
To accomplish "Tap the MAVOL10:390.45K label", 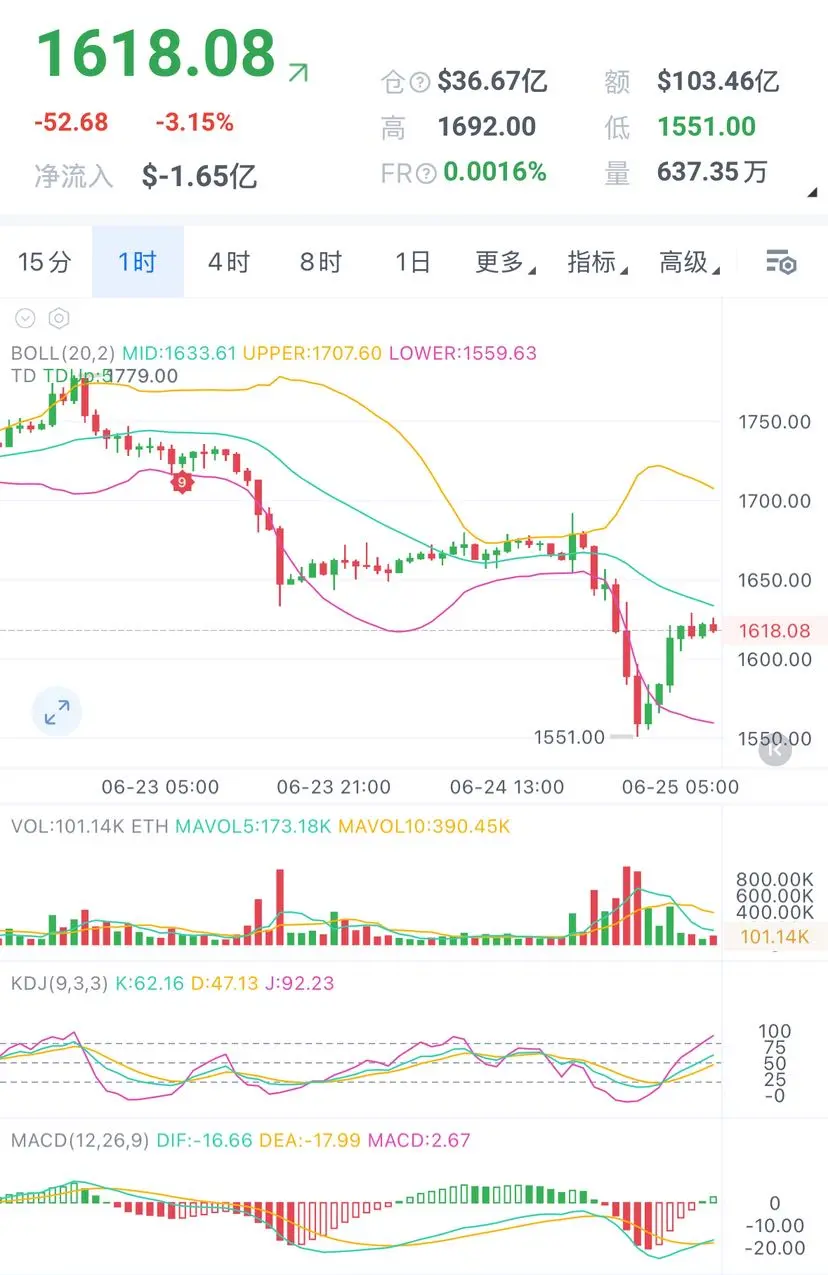I will [x=425, y=827].
